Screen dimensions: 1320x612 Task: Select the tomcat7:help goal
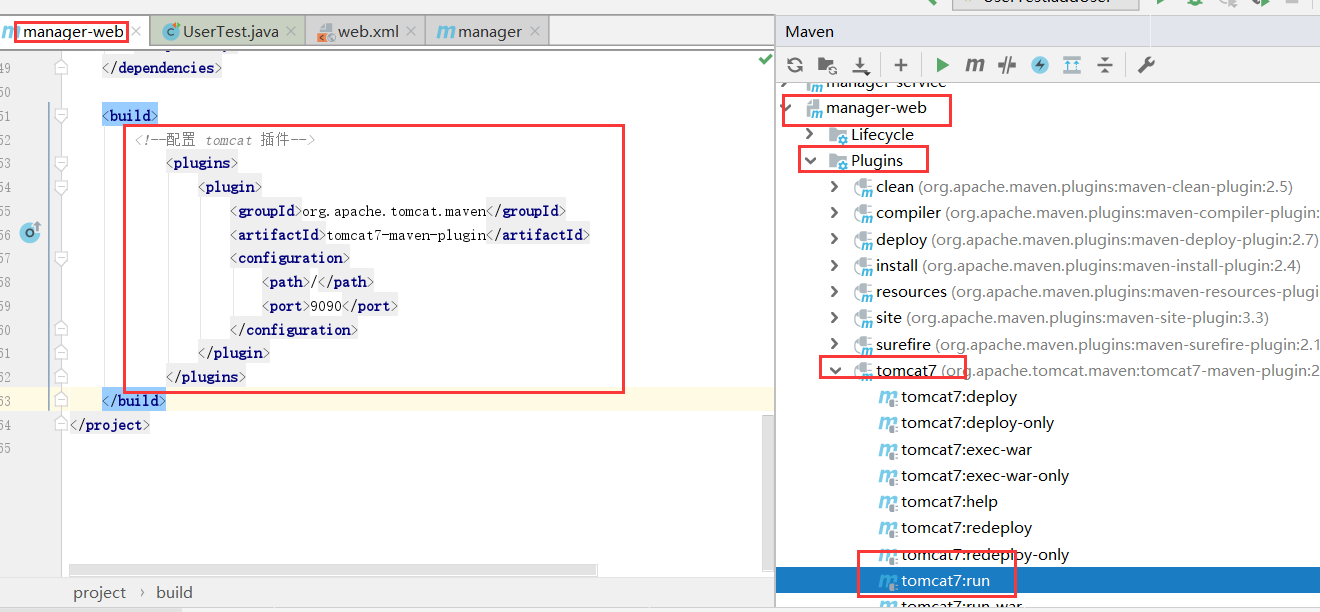point(949,501)
